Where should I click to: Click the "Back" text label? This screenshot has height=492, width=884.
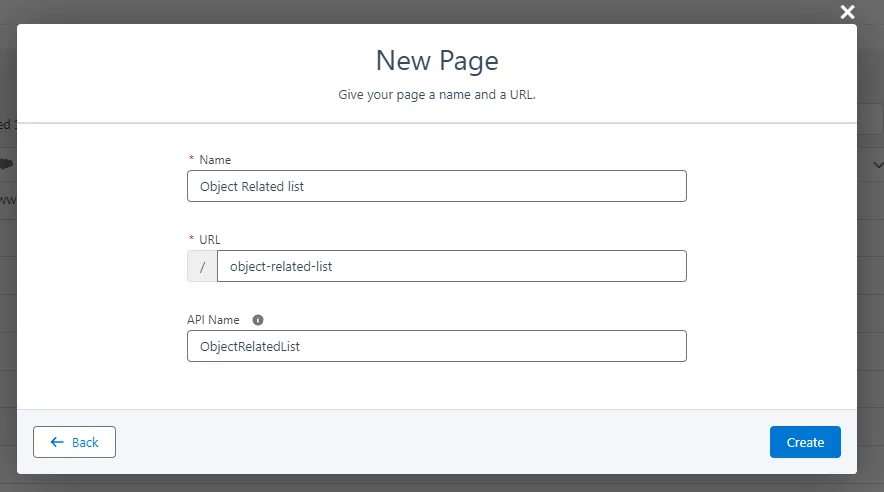tap(85, 442)
